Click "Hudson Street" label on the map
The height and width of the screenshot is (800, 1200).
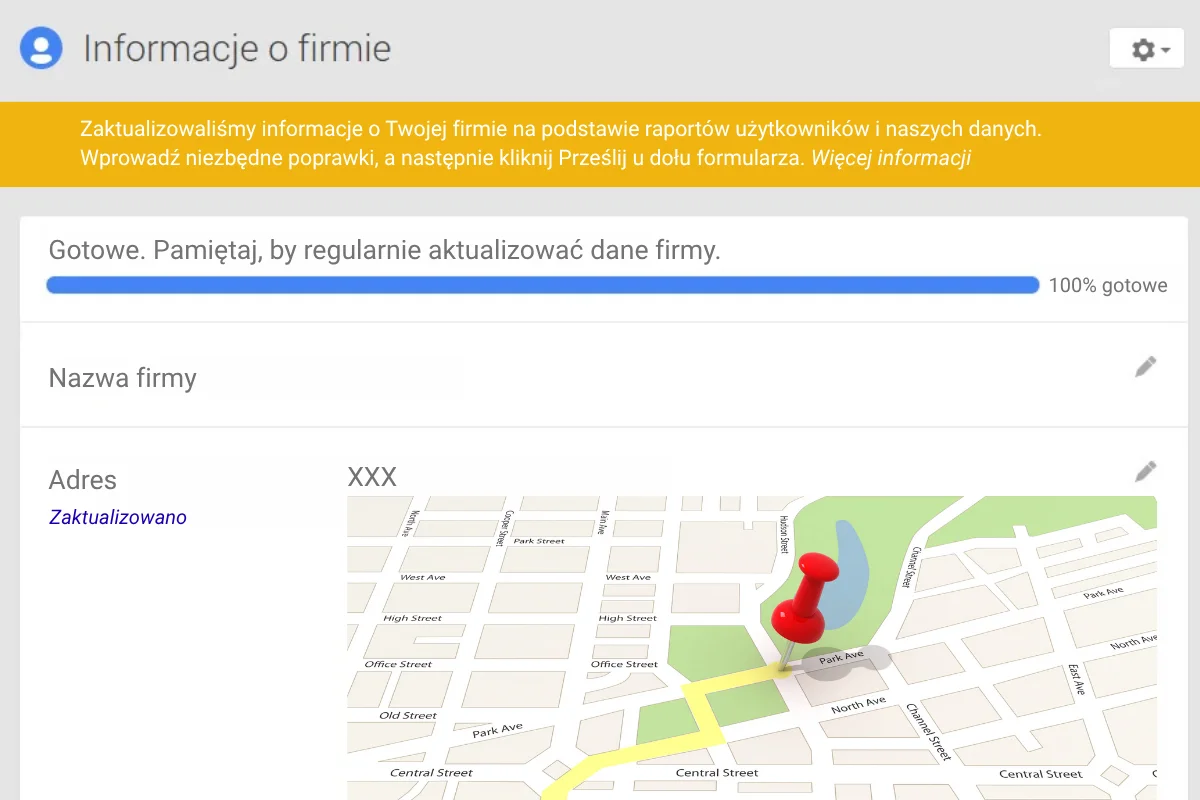tap(784, 530)
